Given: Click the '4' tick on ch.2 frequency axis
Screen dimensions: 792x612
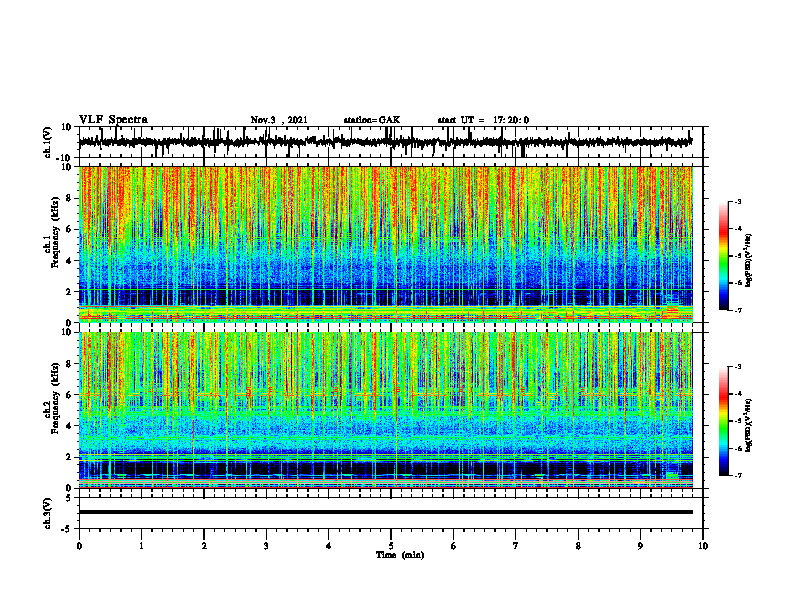Looking at the screenshot, I should click(x=70, y=426).
